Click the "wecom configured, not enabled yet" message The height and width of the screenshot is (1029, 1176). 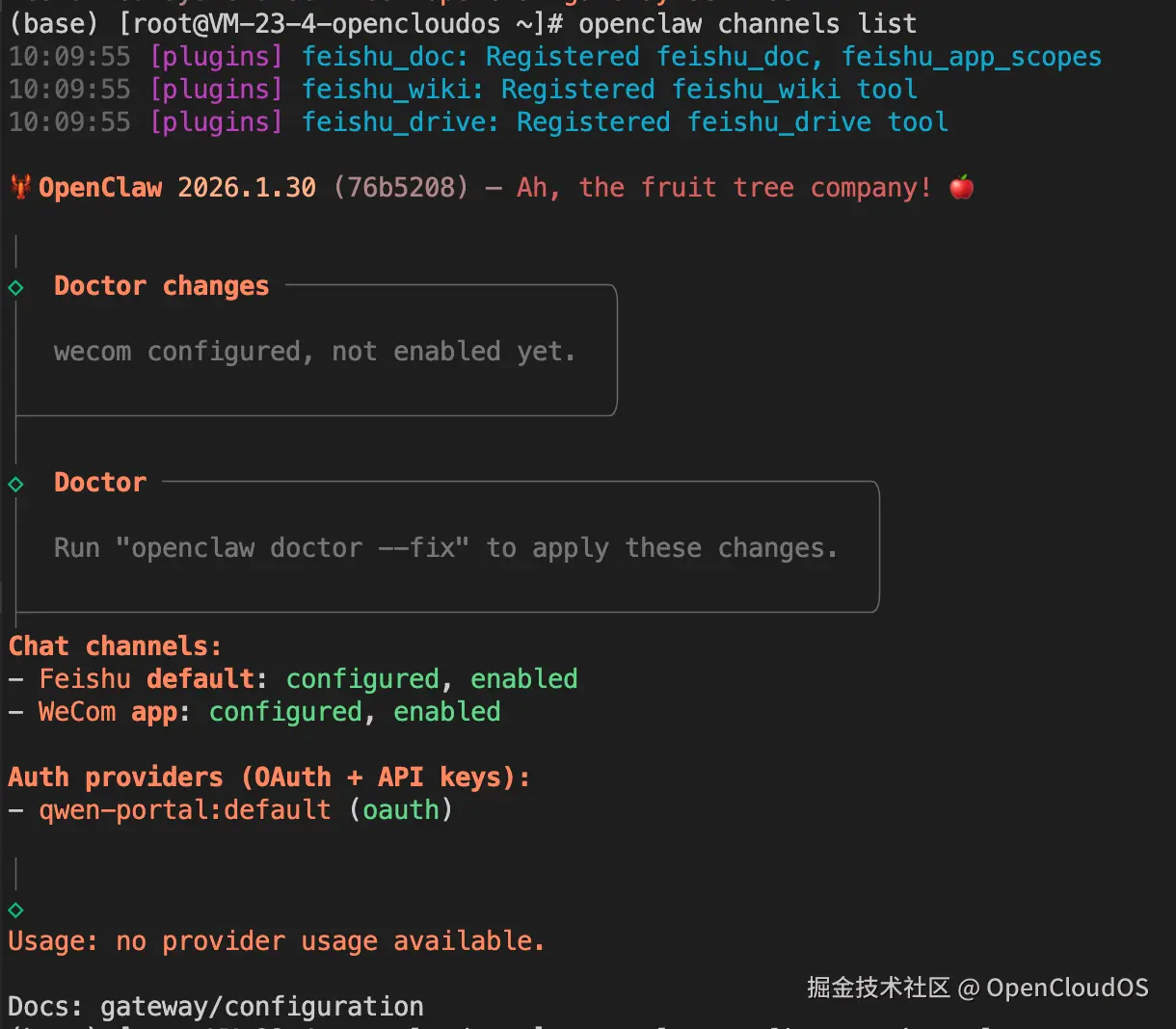[314, 352]
